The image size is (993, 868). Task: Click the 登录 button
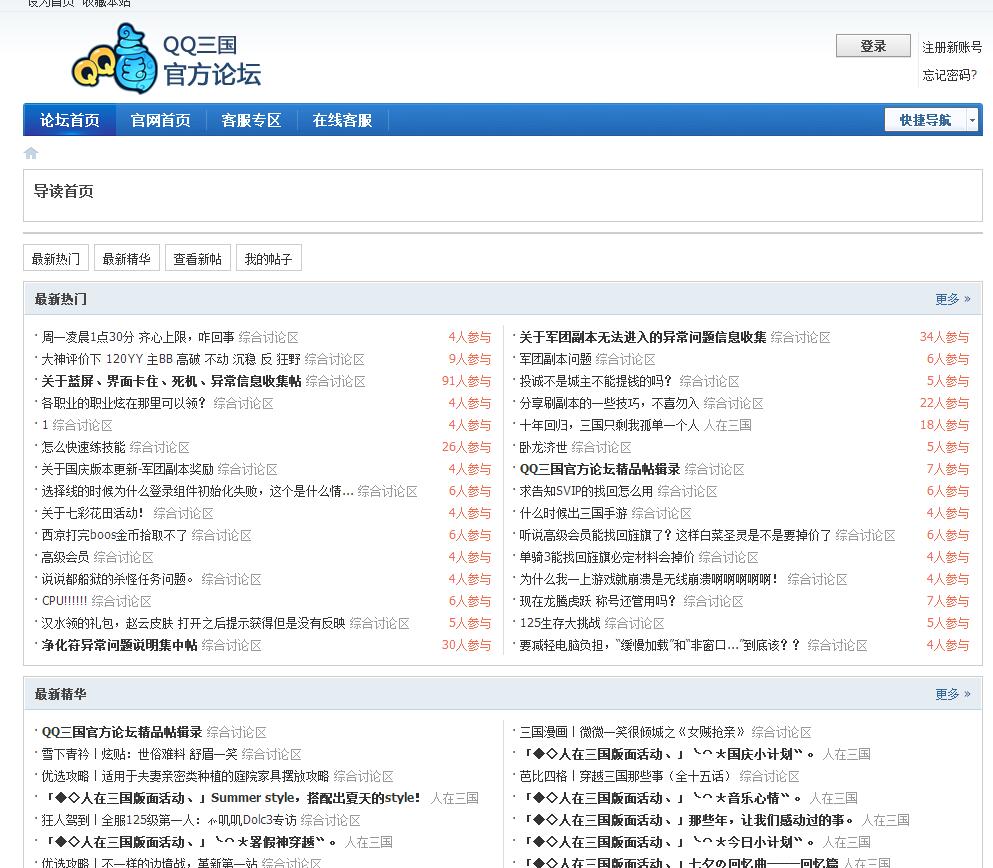point(873,46)
